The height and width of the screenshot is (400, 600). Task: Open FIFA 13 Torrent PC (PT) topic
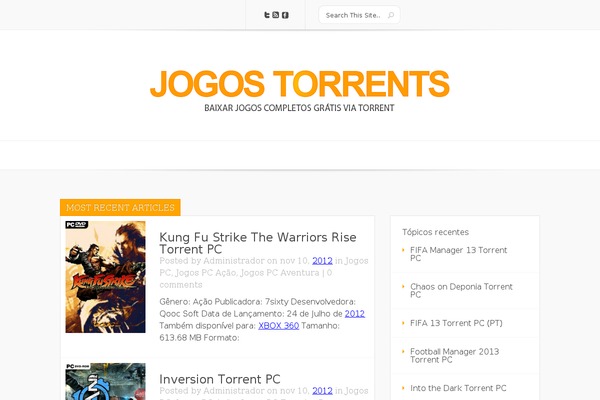456,323
